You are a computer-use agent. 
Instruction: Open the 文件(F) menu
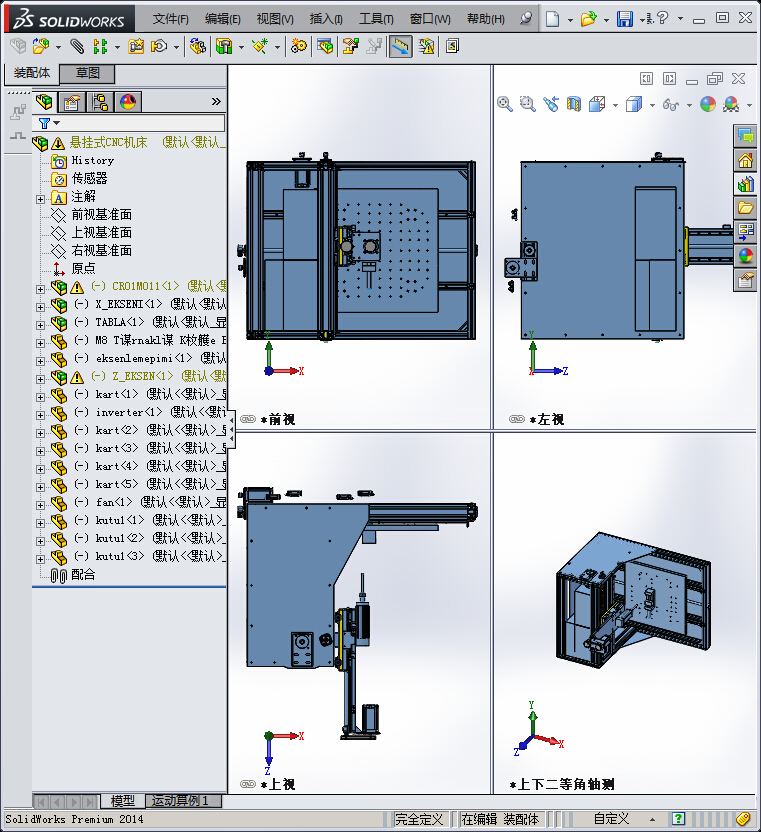170,19
